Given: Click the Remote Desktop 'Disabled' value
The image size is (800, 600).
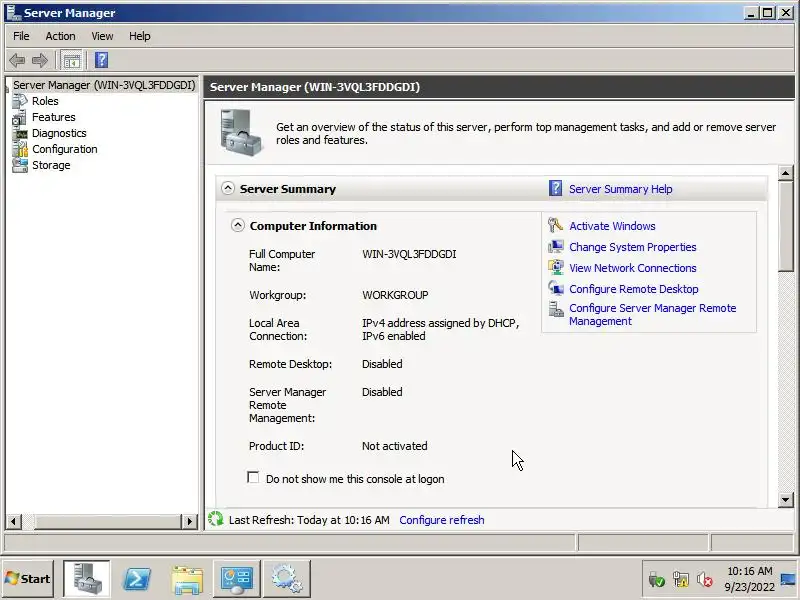Looking at the screenshot, I should [382, 364].
